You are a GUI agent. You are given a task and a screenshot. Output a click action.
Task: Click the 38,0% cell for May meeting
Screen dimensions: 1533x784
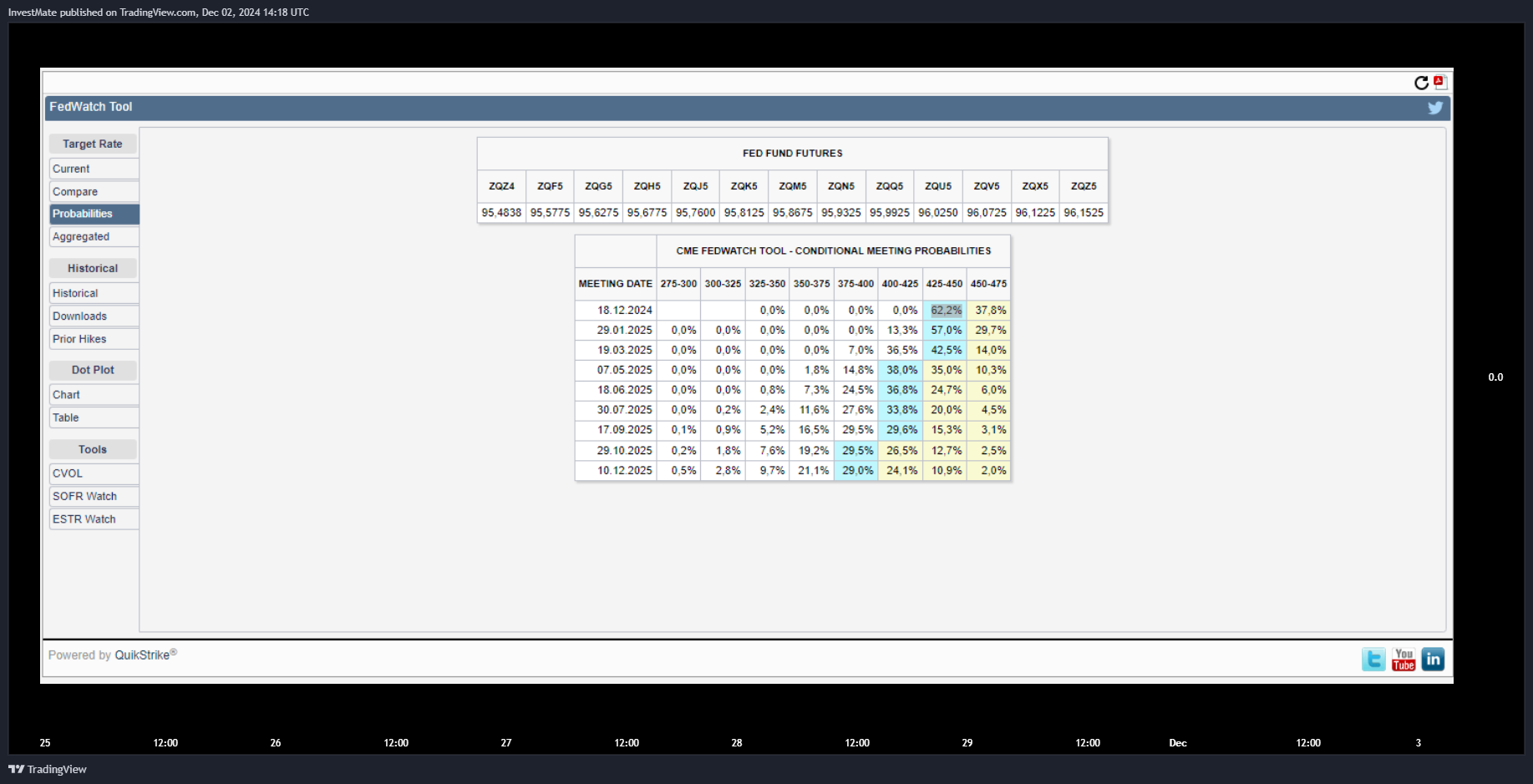[x=901, y=370]
